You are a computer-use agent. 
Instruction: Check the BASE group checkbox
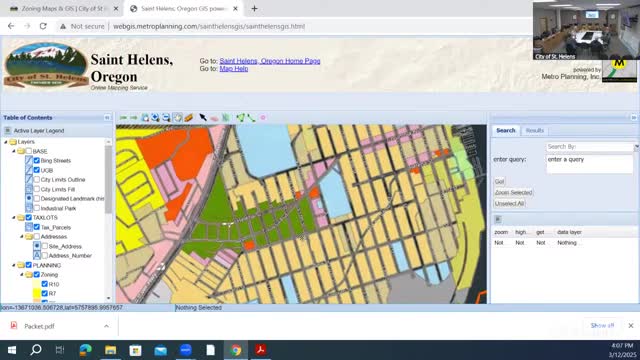click(x=29, y=151)
